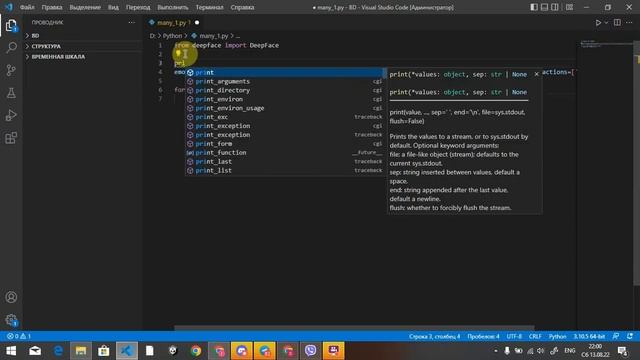Choose the print_form suggestion
This screenshot has height=360, width=640.
click(284, 144)
